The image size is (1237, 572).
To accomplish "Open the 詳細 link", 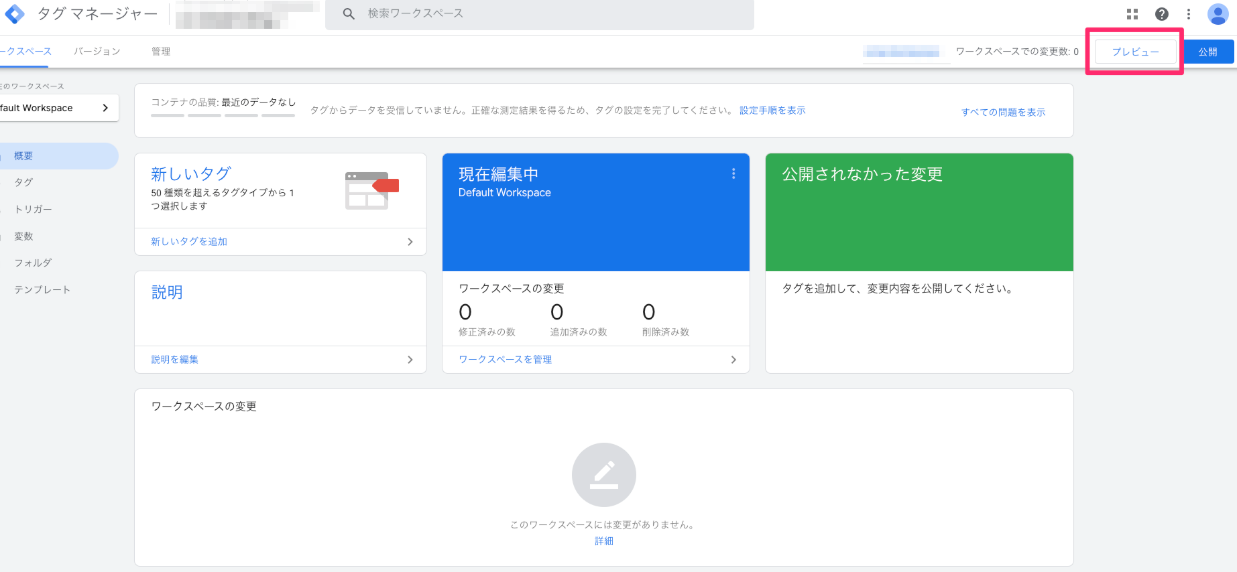I will 604,541.
